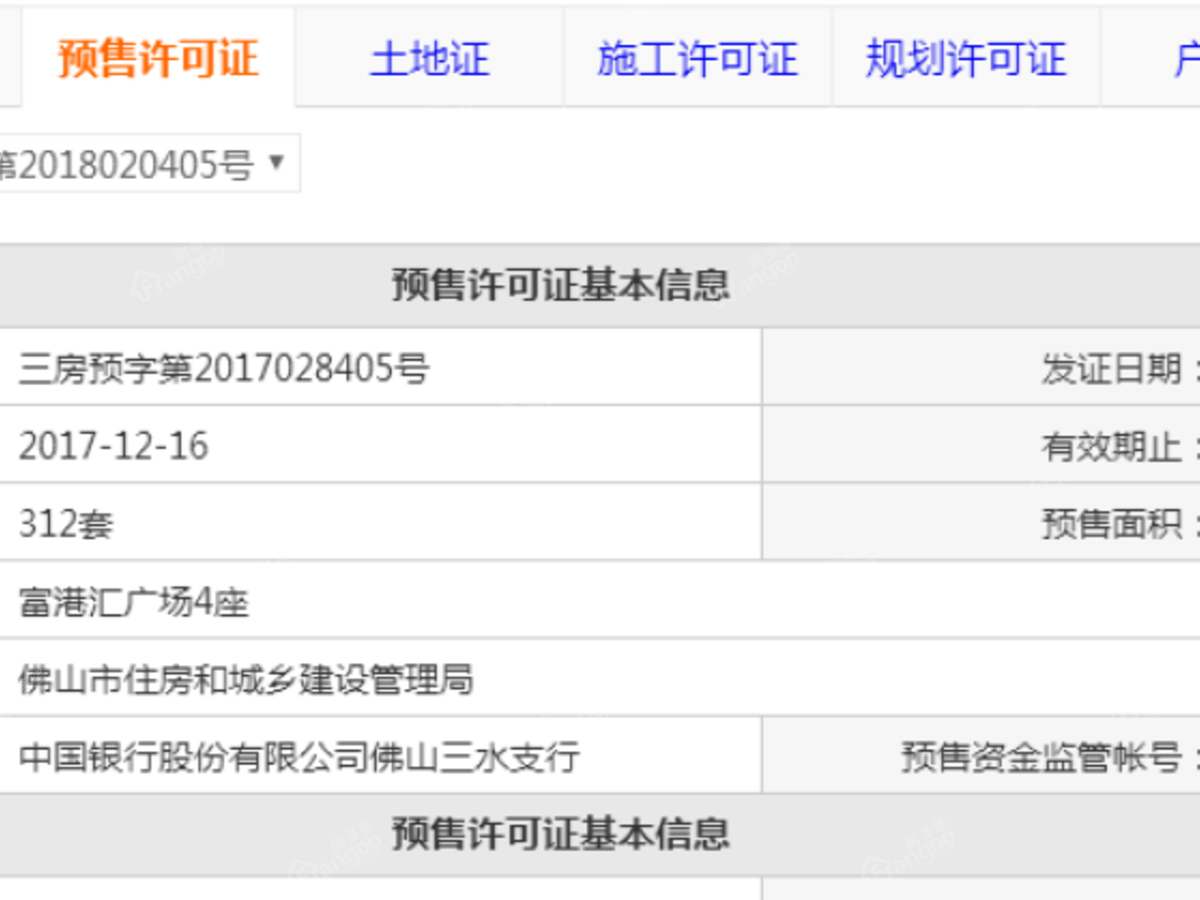The height and width of the screenshot is (900, 1200).
Task: Click 中国银行股份有限公司佛山三水支行 bank cell
Action: 298,757
